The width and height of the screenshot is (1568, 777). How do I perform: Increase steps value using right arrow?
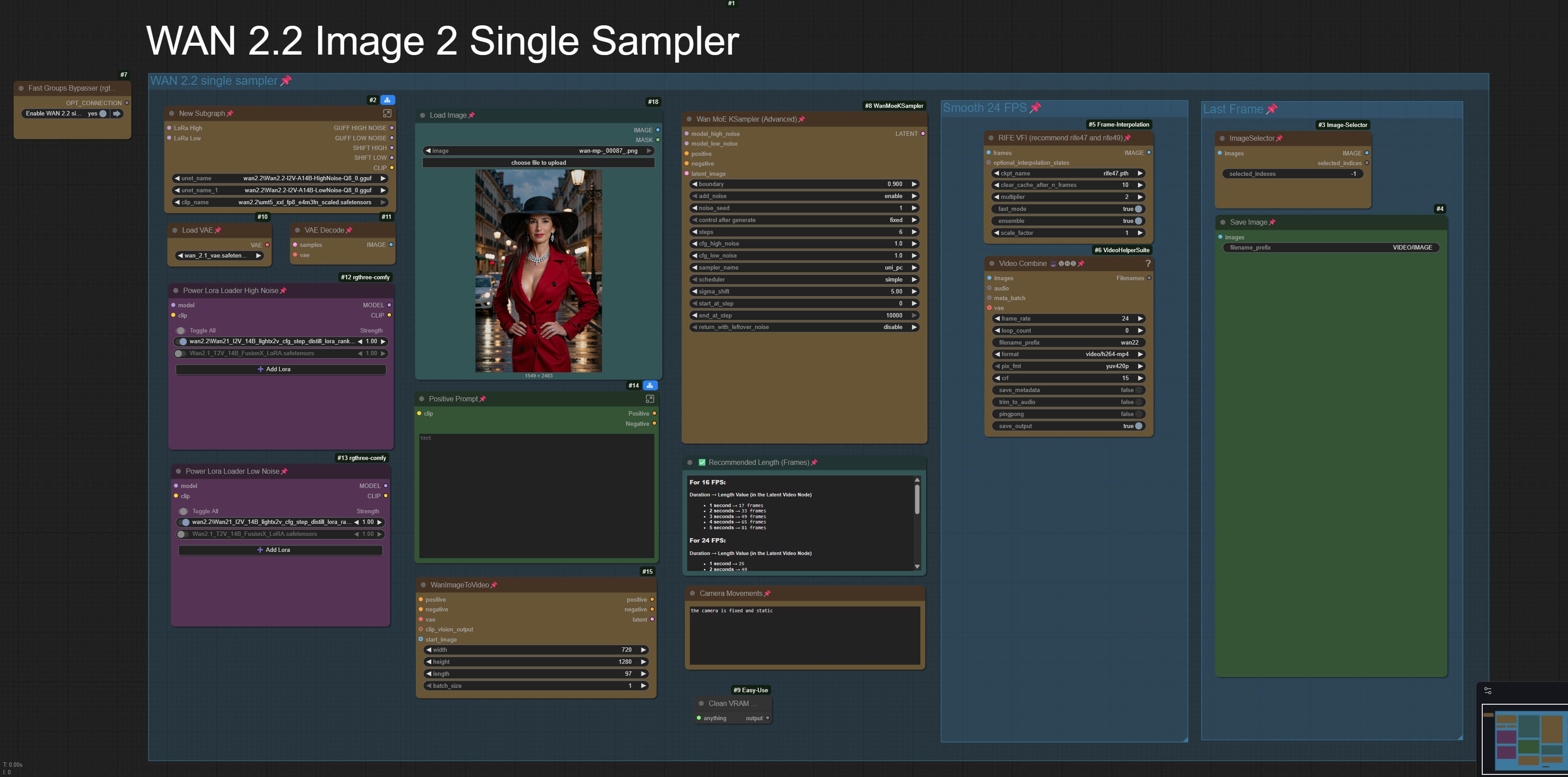coord(914,232)
